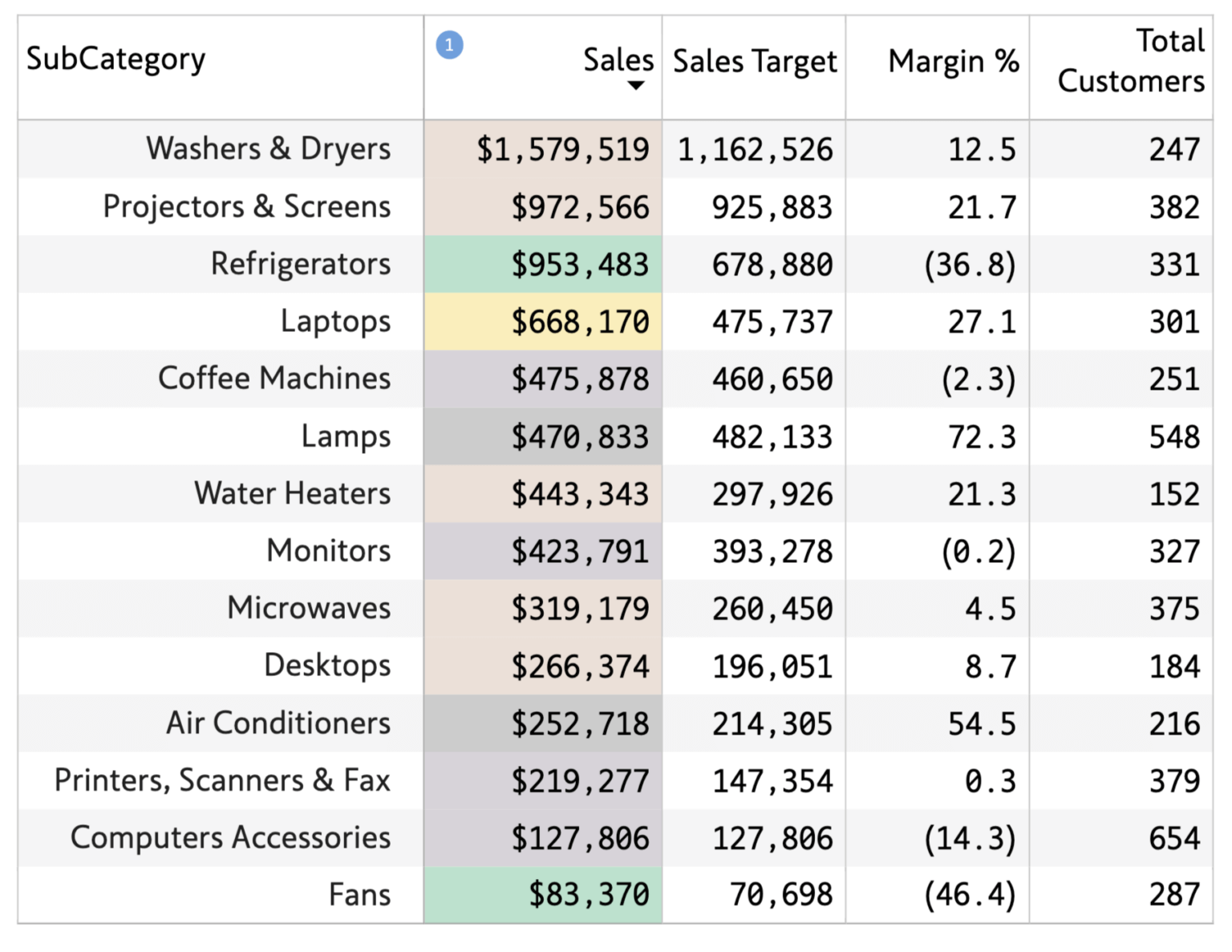Select the green-highlighted Fans sales value

click(590, 893)
